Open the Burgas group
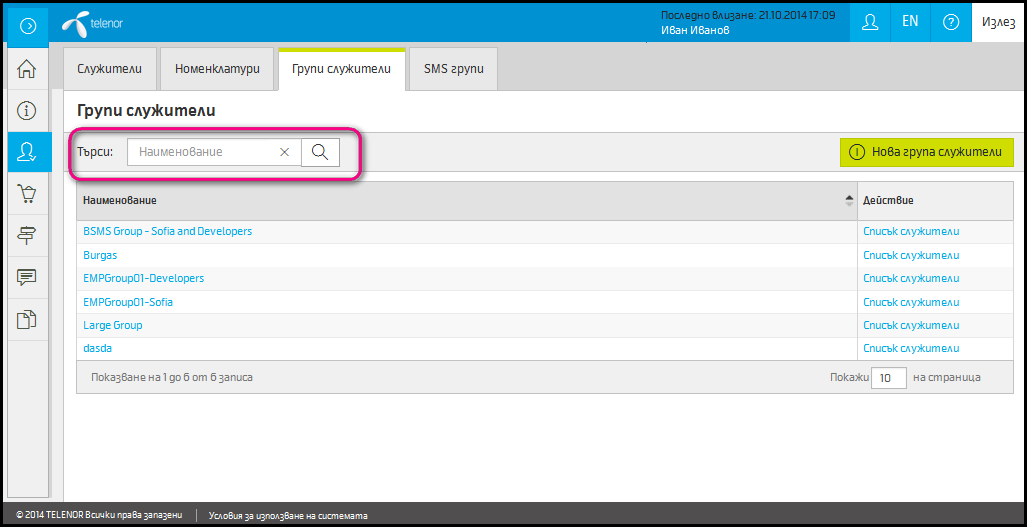 (100, 255)
